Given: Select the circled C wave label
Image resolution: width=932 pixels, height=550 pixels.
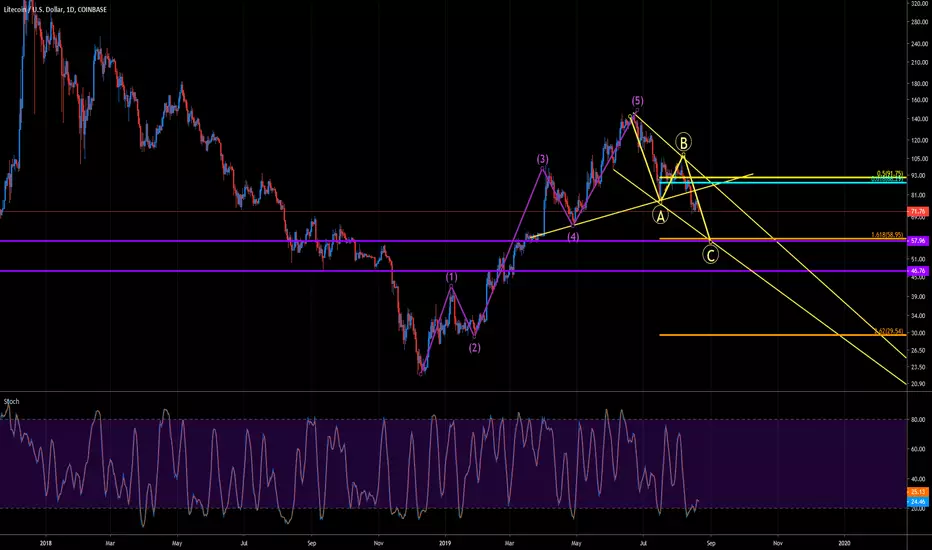Looking at the screenshot, I should click(710, 255).
